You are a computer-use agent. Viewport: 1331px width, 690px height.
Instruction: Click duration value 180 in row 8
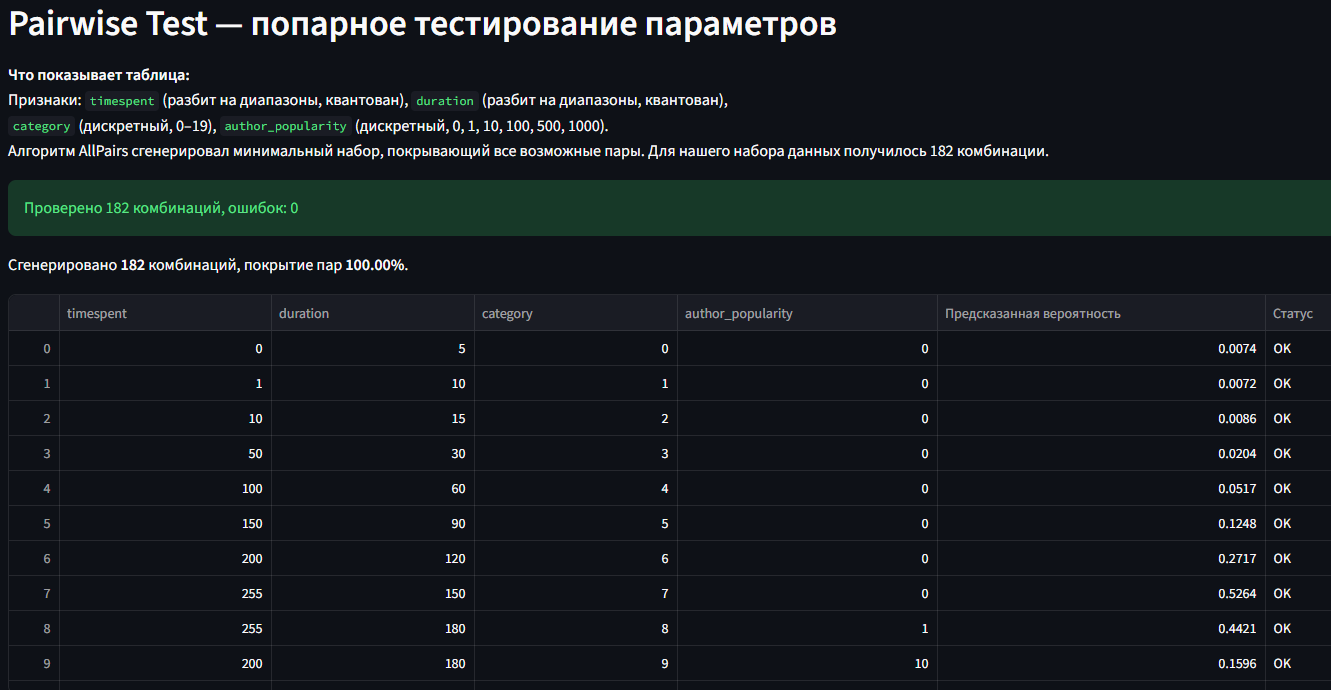click(373, 628)
